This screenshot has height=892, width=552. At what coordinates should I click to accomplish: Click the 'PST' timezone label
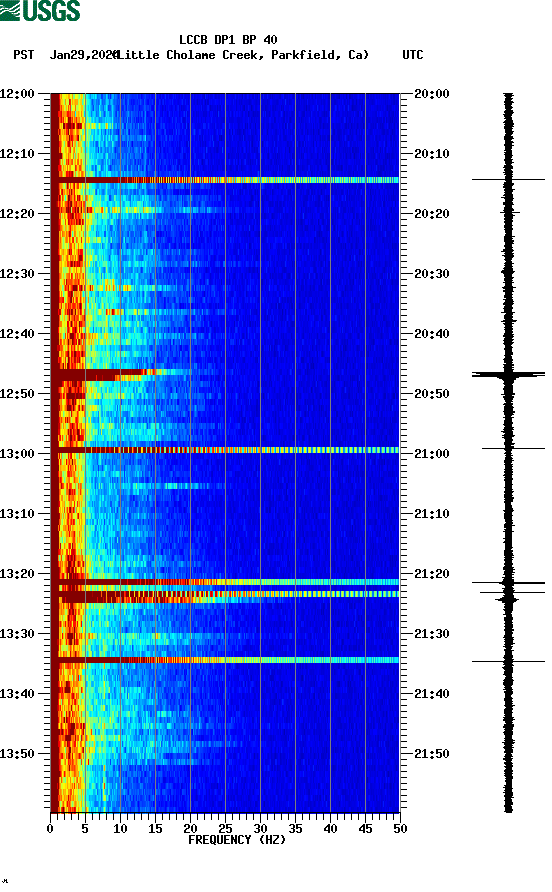23,55
